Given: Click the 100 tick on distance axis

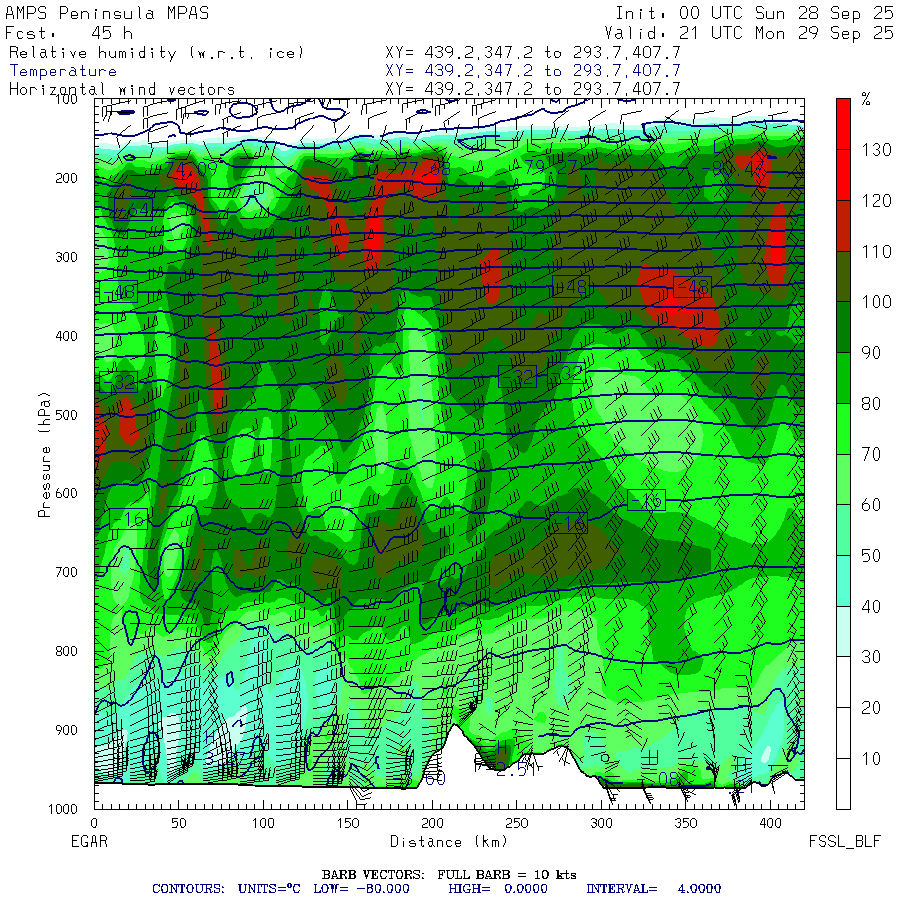Looking at the screenshot, I should coord(263,823).
